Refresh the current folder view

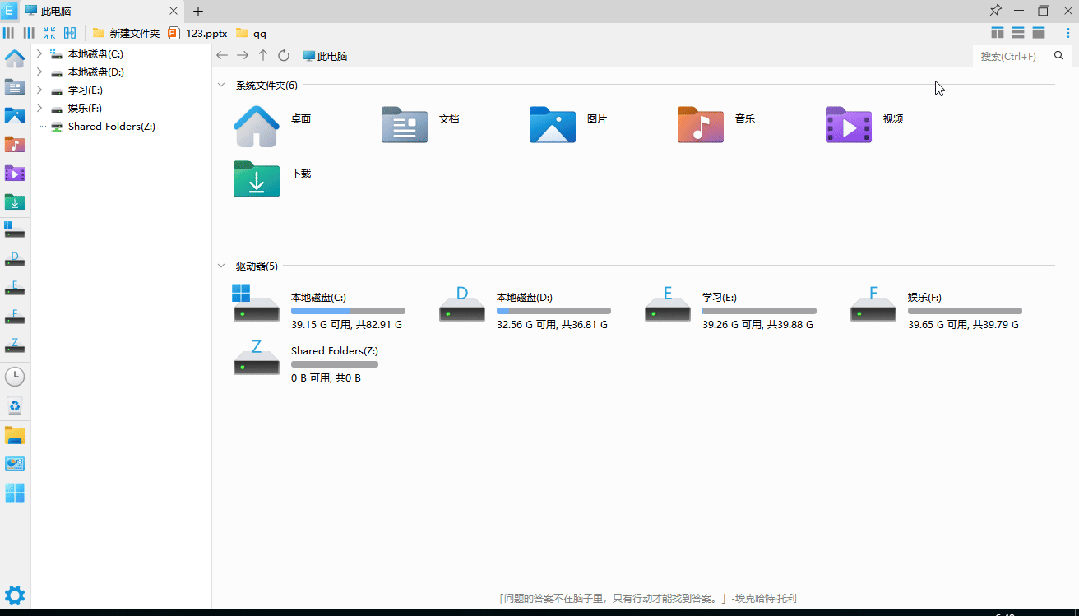(284, 56)
